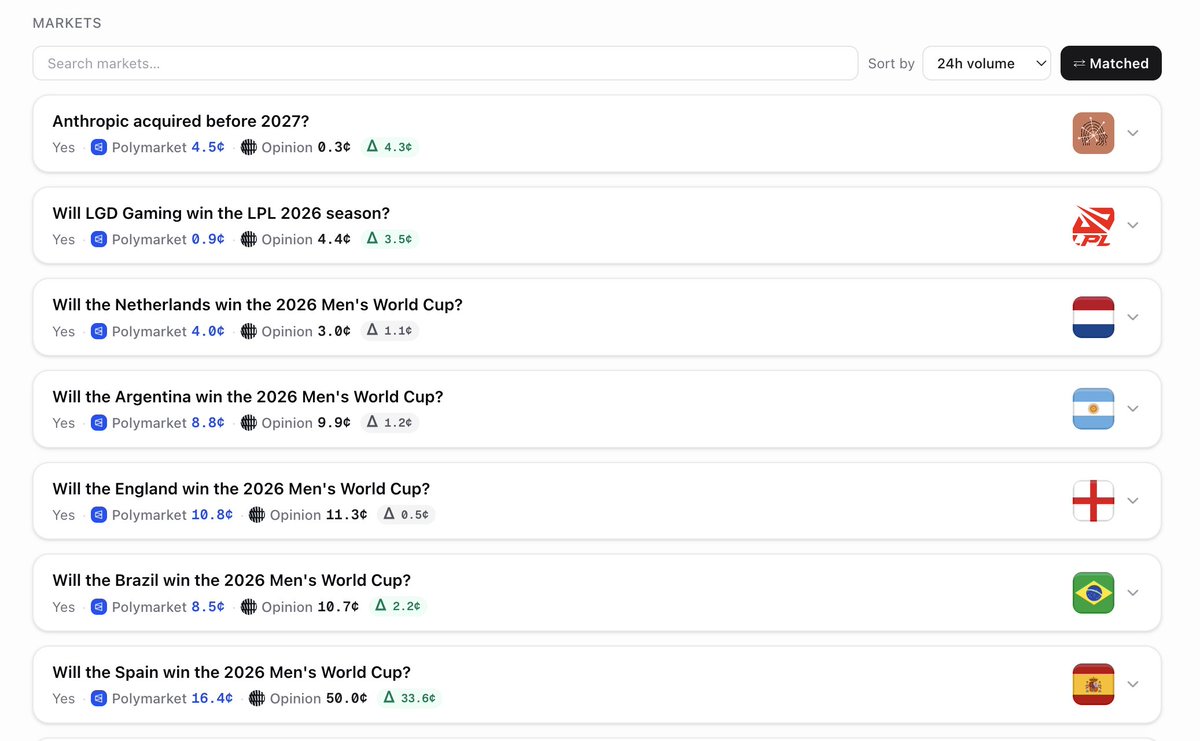Click the 3.5¢ delta badge
The height and width of the screenshot is (741, 1200).
(390, 239)
